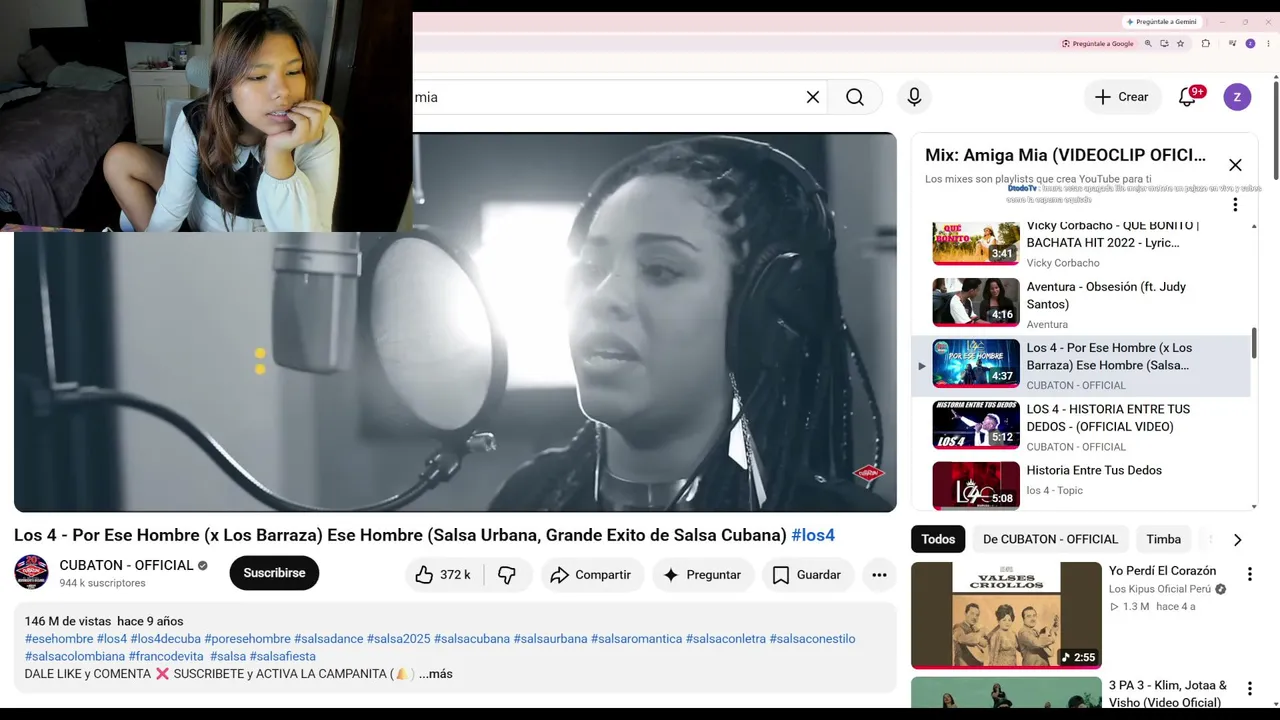Open the #salsaromantica hashtag

tap(636, 639)
